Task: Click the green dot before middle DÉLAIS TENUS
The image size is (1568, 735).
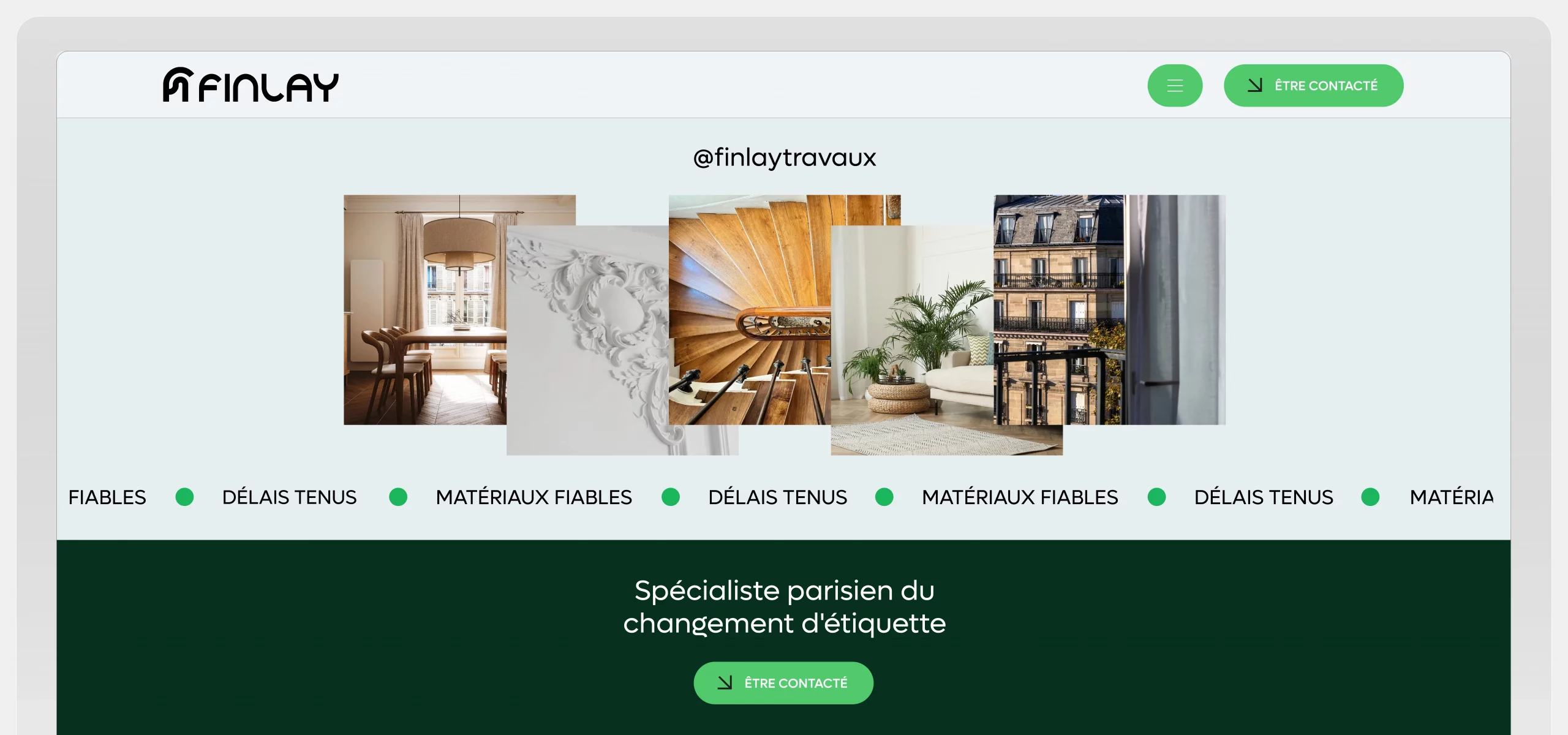Action: [x=671, y=497]
